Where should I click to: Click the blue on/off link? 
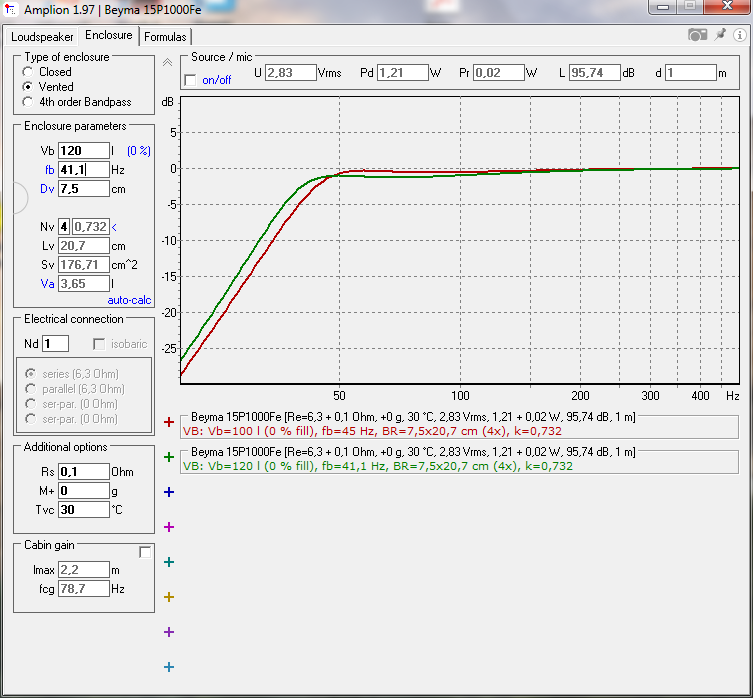(x=217, y=80)
